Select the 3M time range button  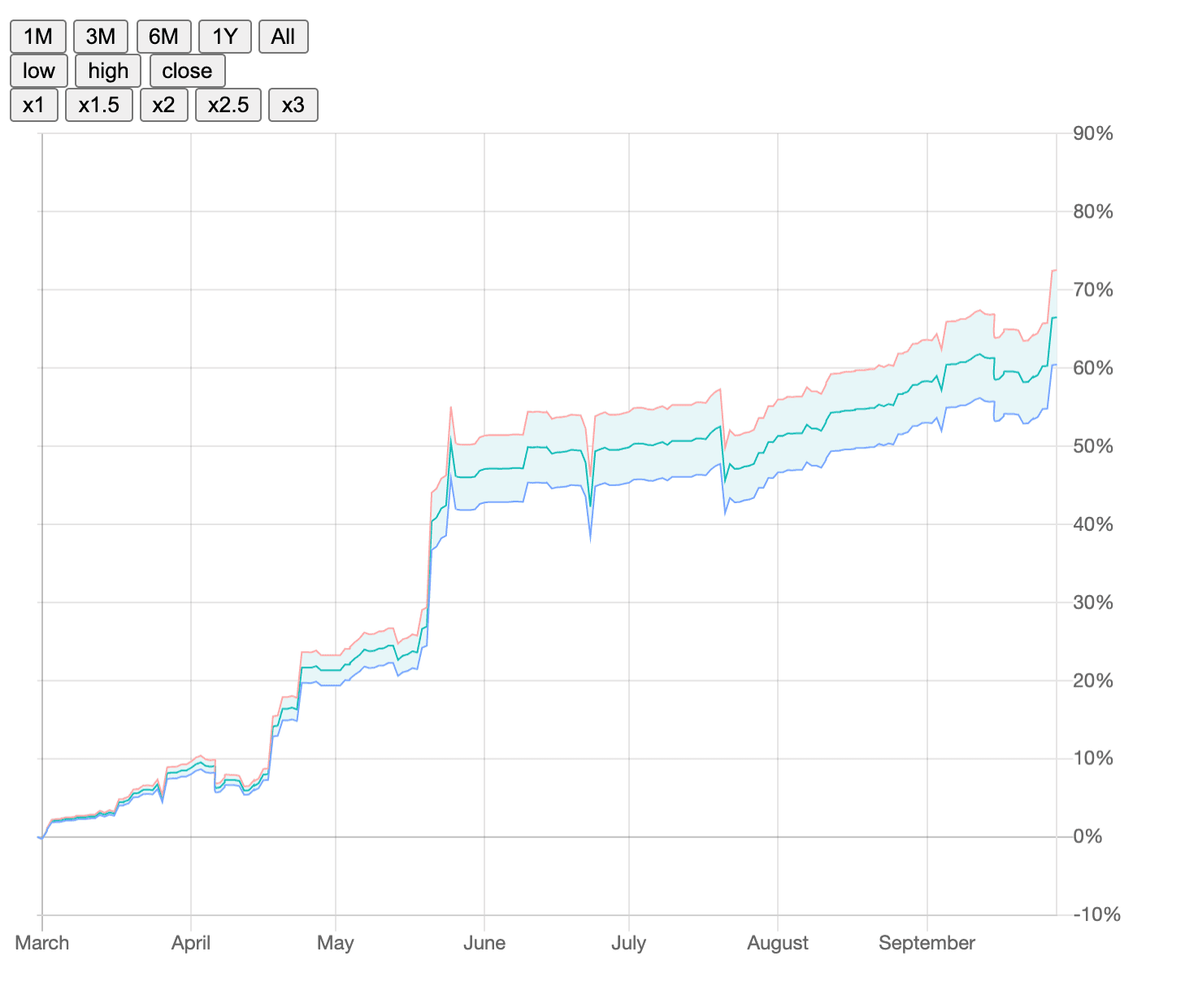click(101, 37)
